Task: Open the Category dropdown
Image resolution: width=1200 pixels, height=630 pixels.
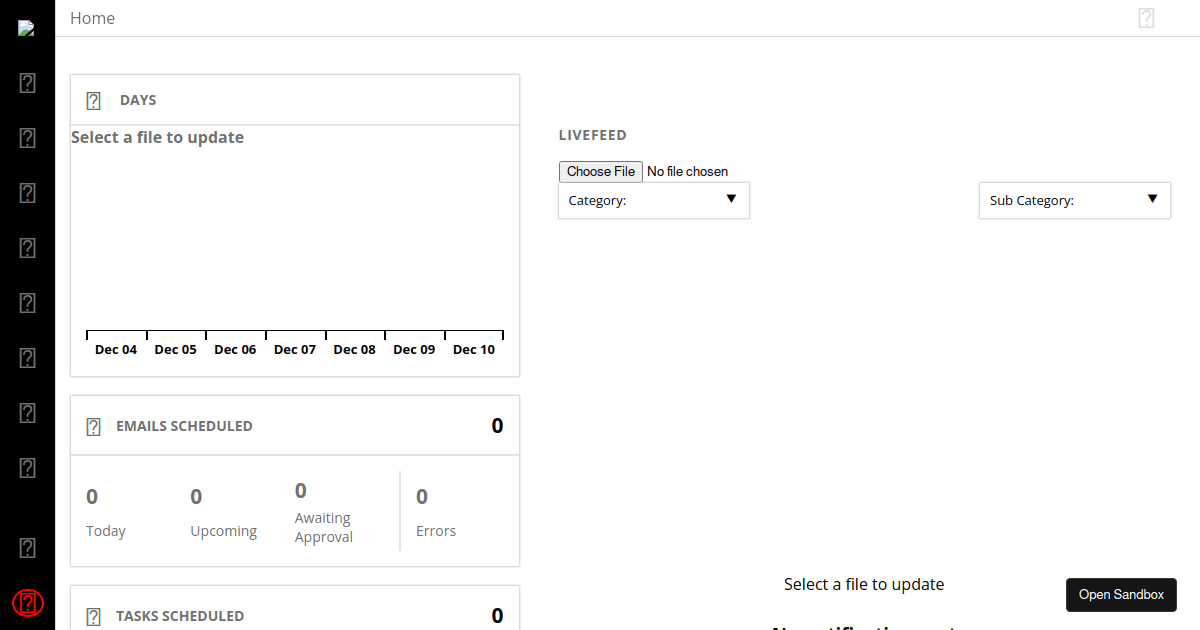Action: (653, 200)
